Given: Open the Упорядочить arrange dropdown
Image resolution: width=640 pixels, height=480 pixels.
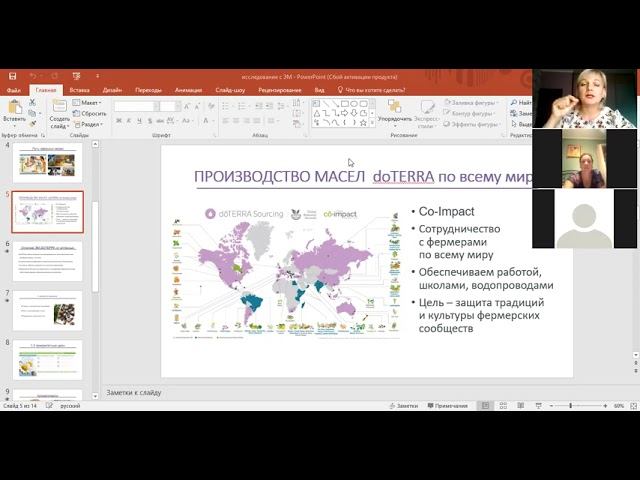Looking at the screenshot, I should [x=395, y=113].
